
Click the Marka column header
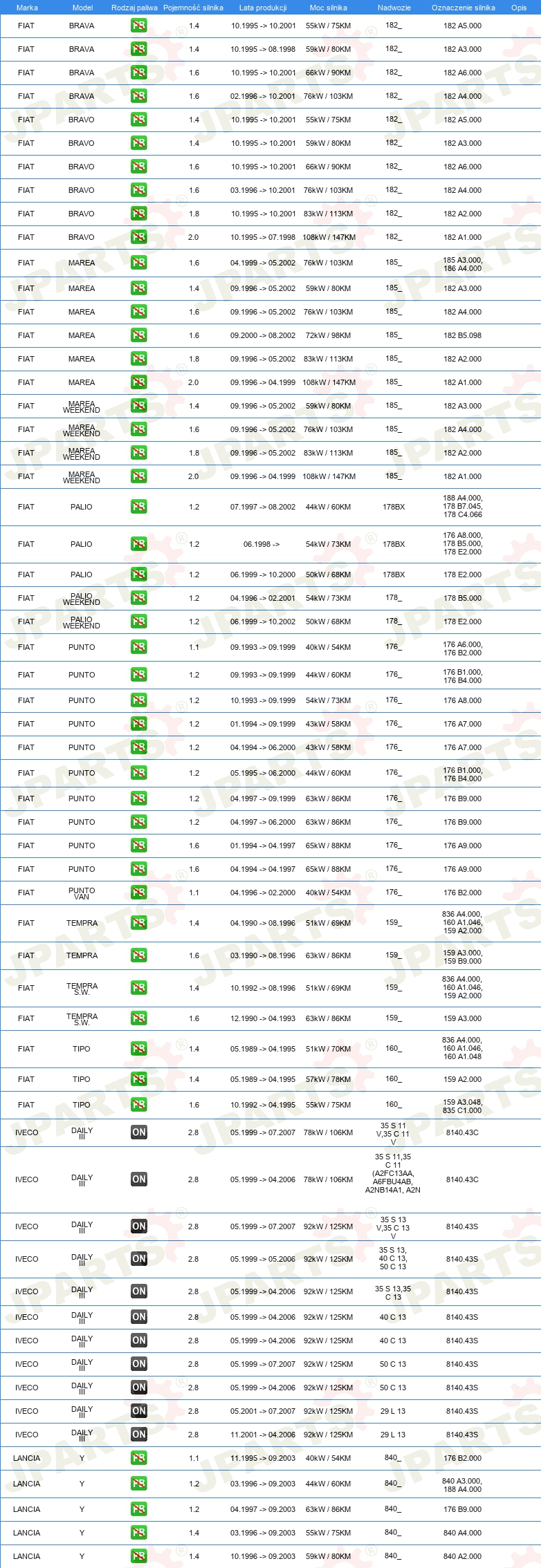[x=27, y=8]
